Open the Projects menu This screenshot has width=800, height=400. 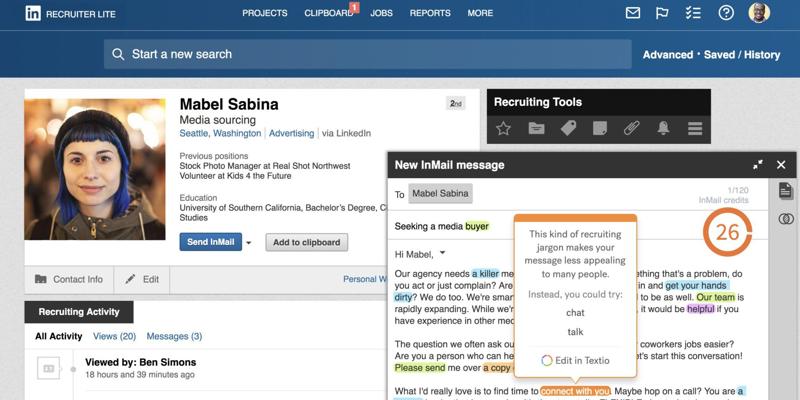click(x=264, y=13)
